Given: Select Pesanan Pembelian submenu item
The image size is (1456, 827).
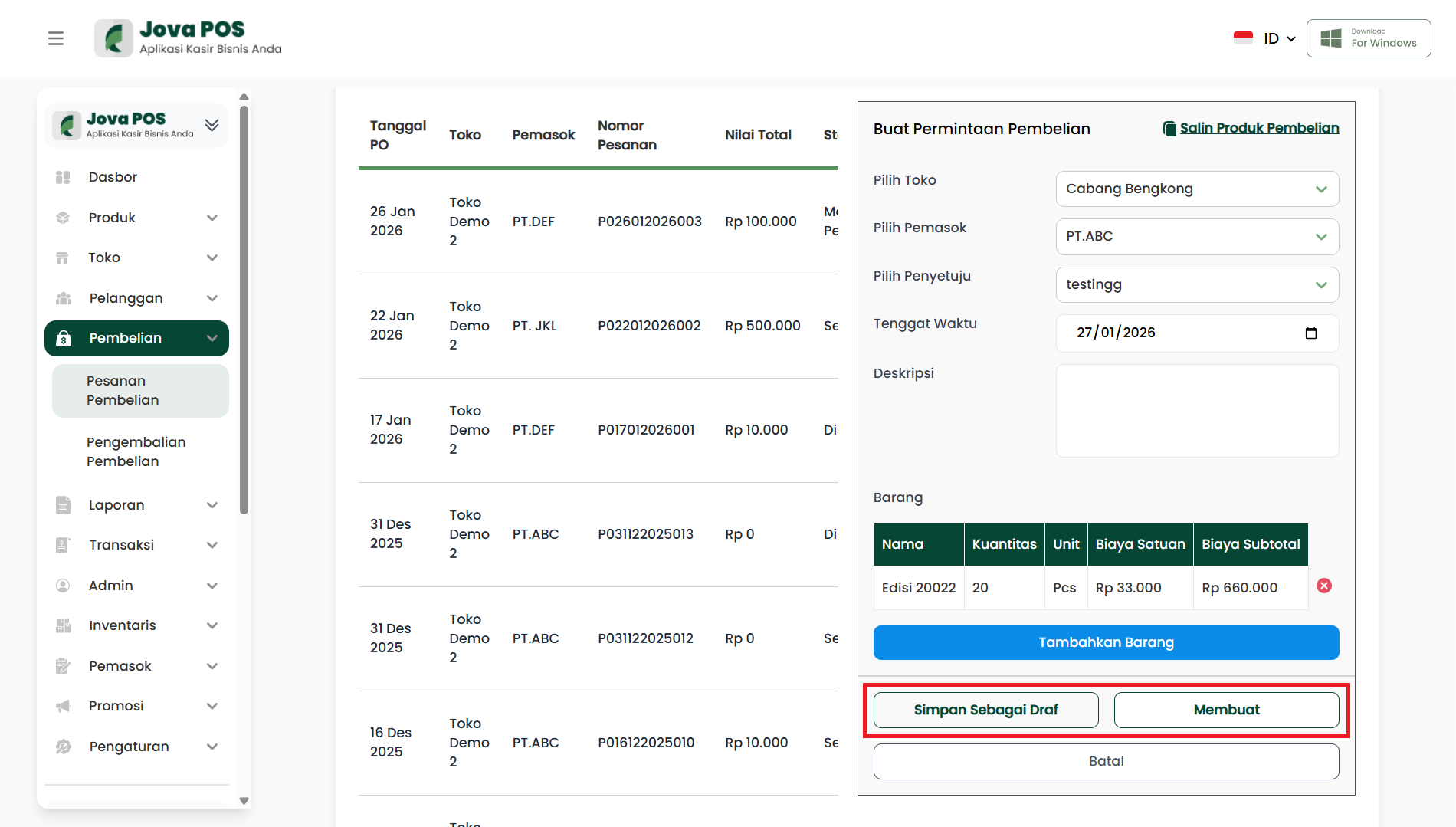Looking at the screenshot, I should pyautogui.click(x=123, y=390).
